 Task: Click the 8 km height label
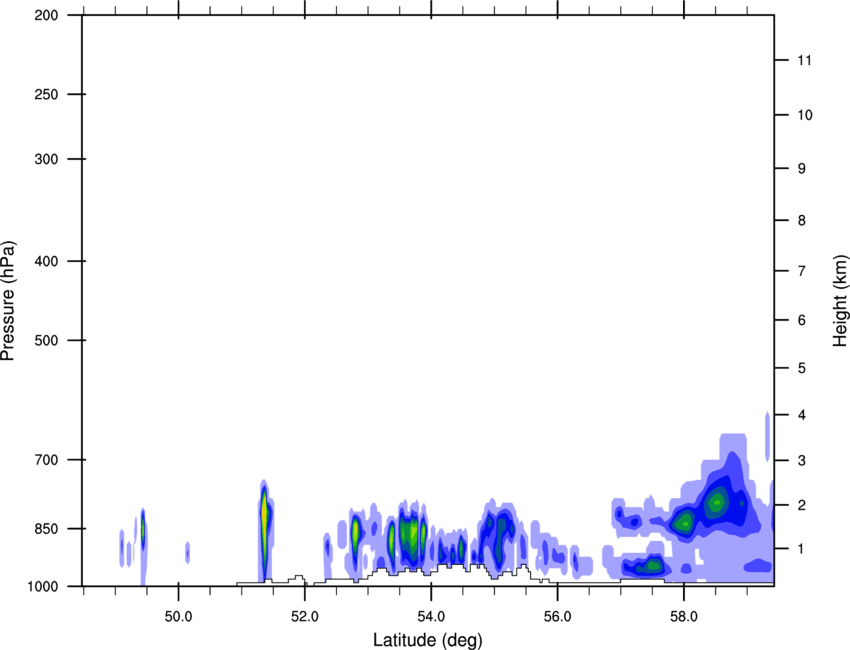[802, 220]
